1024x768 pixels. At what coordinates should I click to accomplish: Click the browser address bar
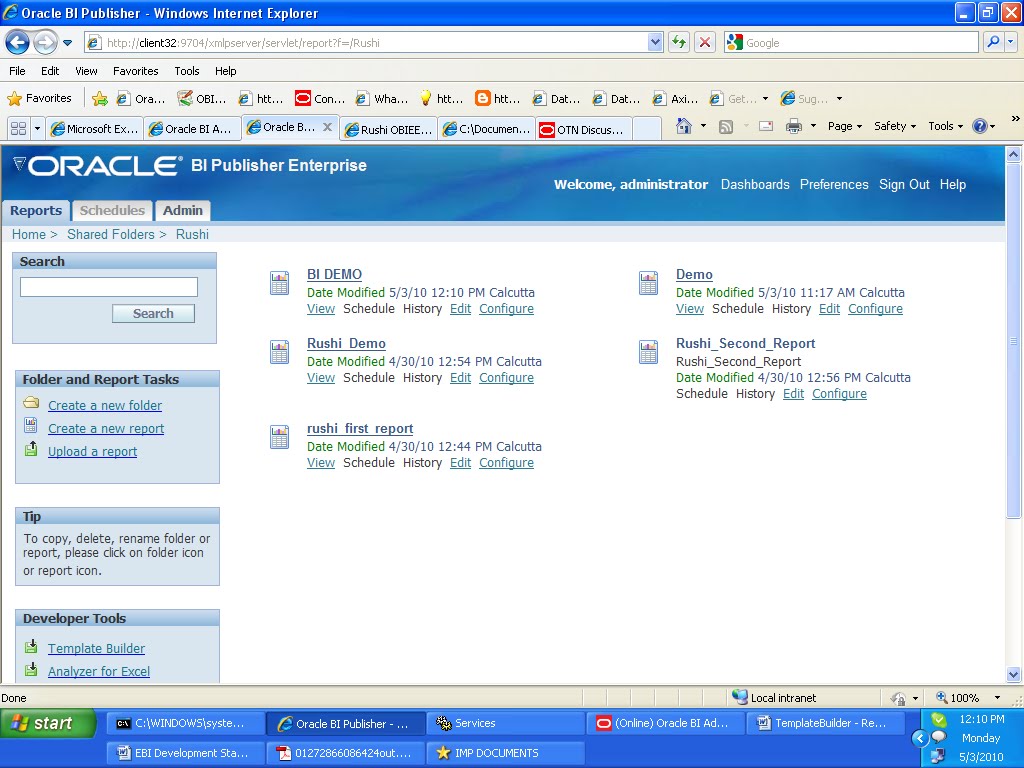click(x=374, y=42)
